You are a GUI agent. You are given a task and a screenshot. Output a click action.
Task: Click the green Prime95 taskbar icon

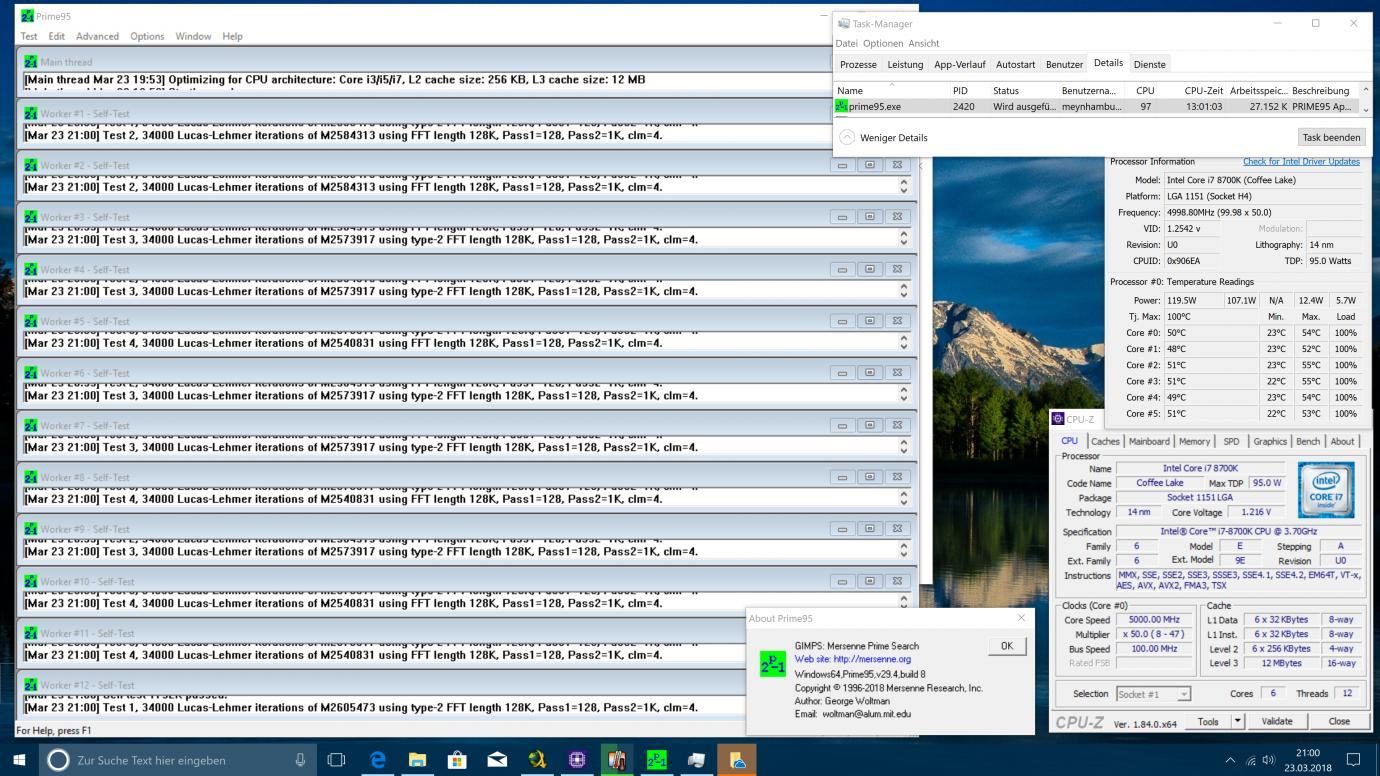[x=657, y=760]
